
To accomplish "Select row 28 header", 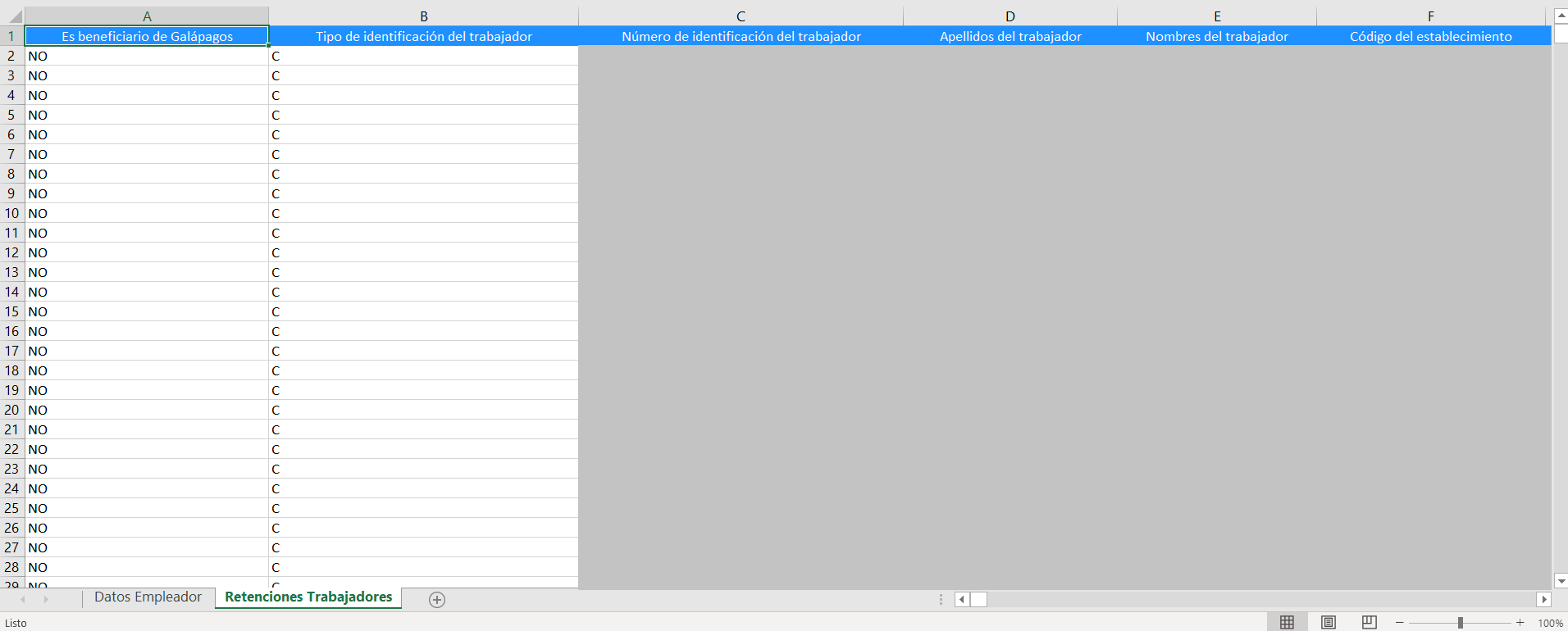I will tap(11, 567).
